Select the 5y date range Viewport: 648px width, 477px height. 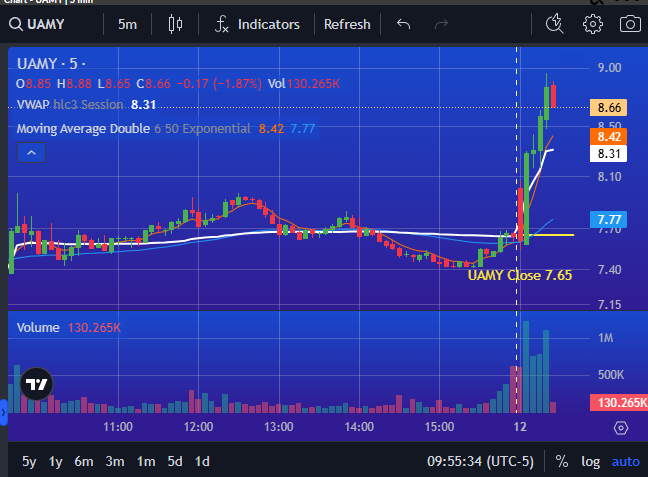tap(29, 461)
